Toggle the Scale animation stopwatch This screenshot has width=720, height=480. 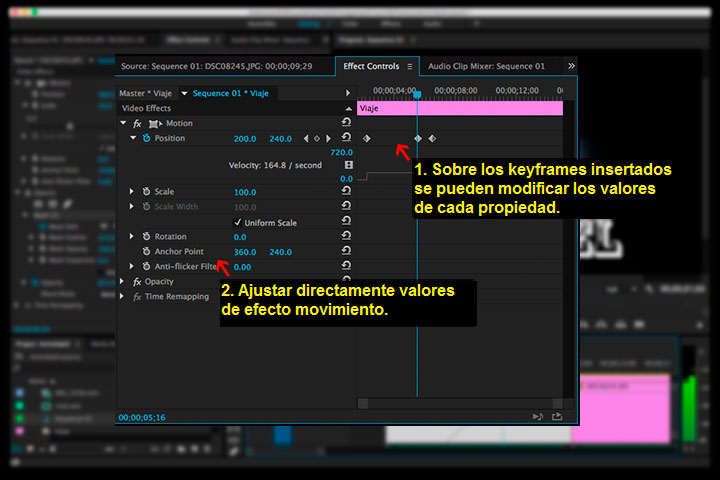pos(146,192)
